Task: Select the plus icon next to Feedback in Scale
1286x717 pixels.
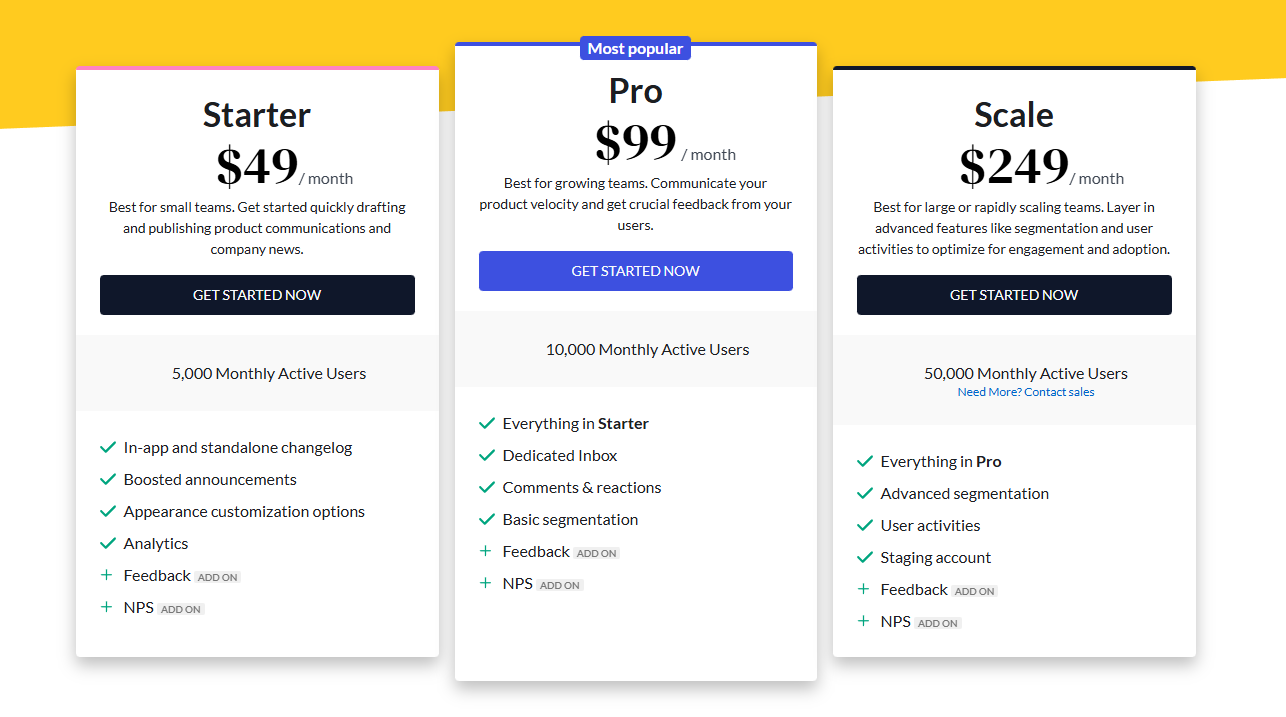Action: point(865,589)
